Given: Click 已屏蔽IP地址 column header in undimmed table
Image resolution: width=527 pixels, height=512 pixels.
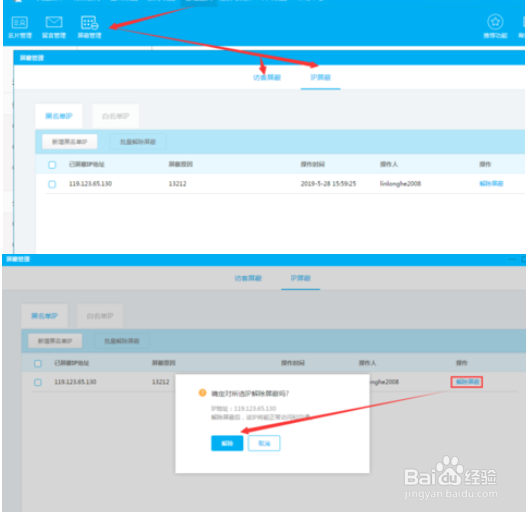Looking at the screenshot, I should 87,164.
